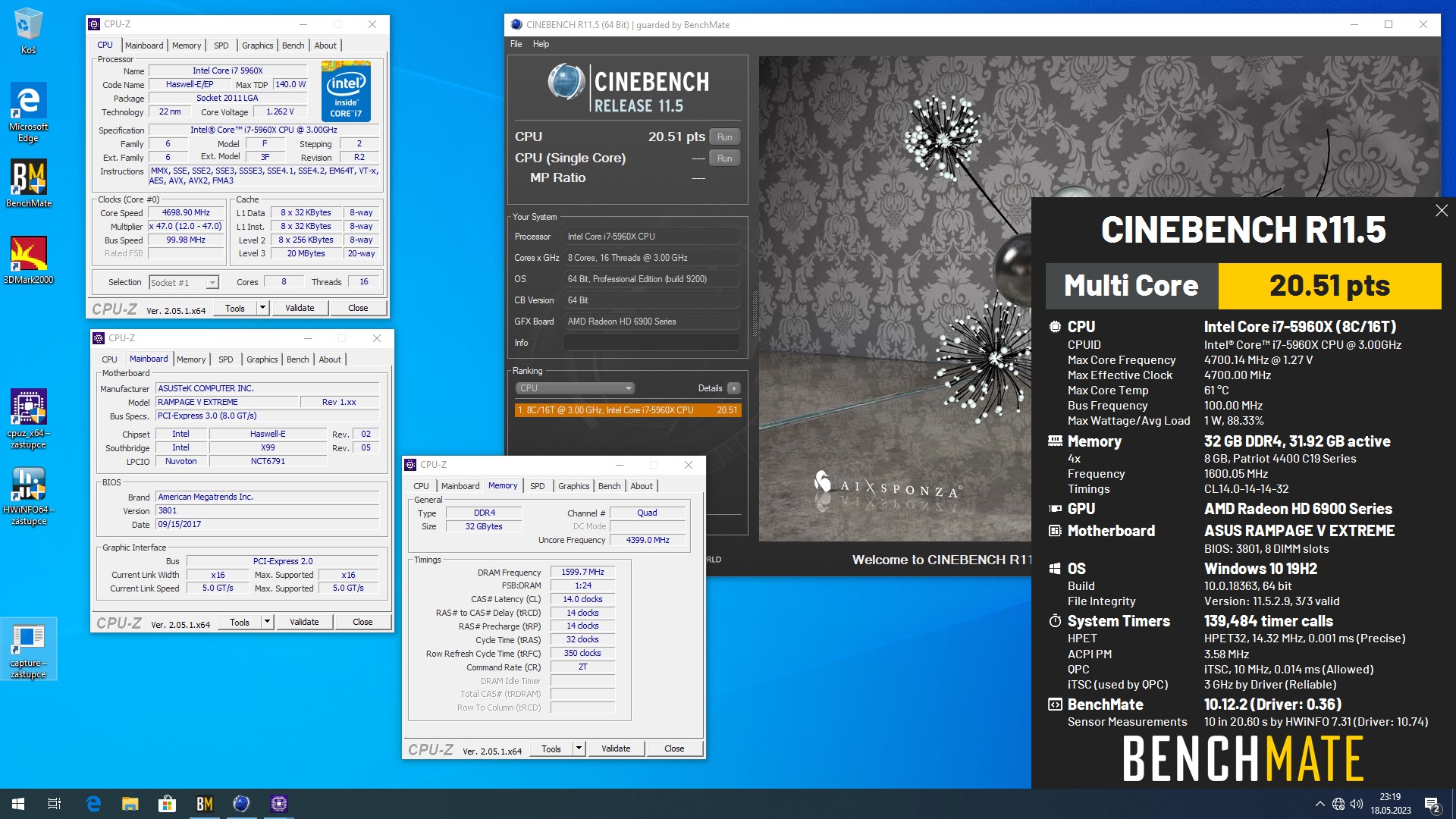Click the Max TDP 140.0 W value
1456x819 pixels.
290,84
